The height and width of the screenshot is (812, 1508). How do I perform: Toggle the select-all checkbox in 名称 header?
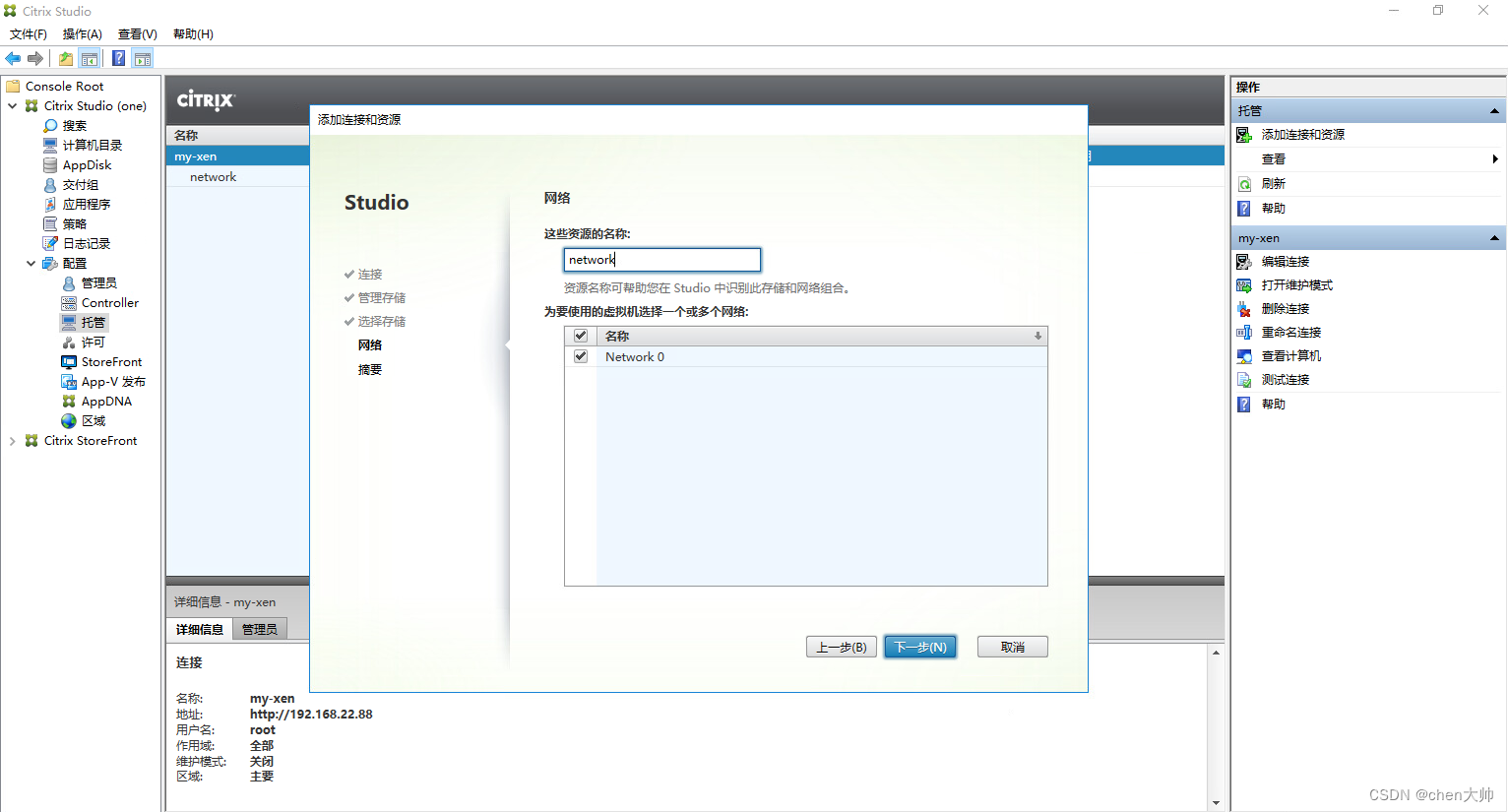coord(581,336)
